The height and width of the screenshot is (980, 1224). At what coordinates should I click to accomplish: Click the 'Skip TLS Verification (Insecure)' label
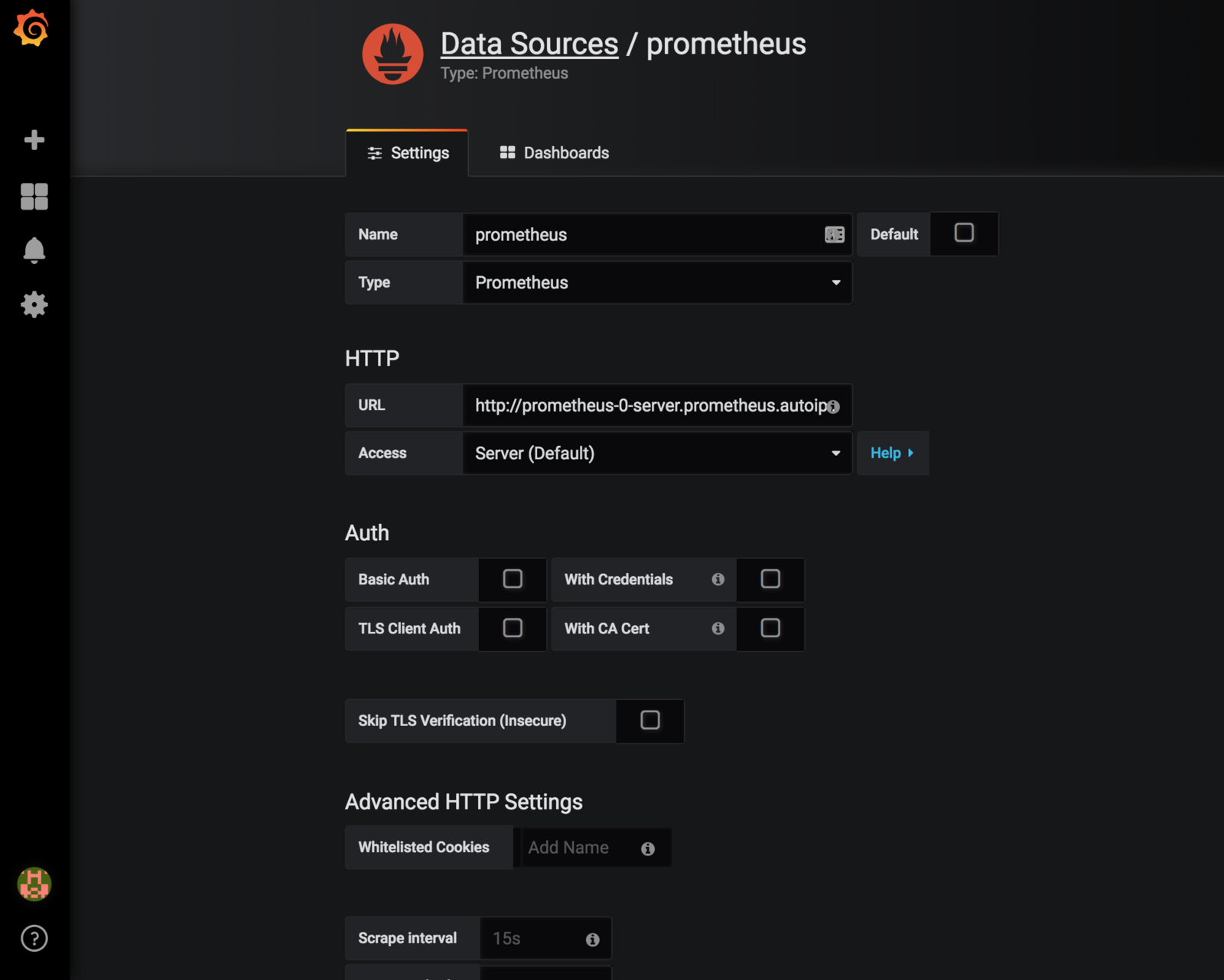pos(462,721)
